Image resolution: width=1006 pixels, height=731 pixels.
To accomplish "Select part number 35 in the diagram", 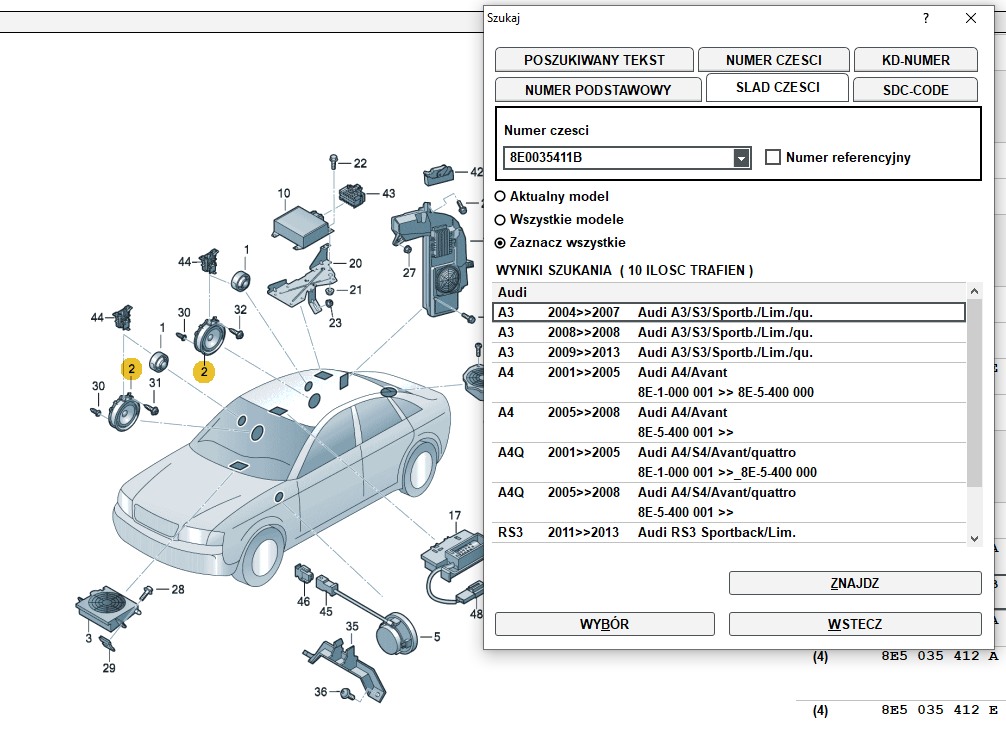I will [352, 626].
